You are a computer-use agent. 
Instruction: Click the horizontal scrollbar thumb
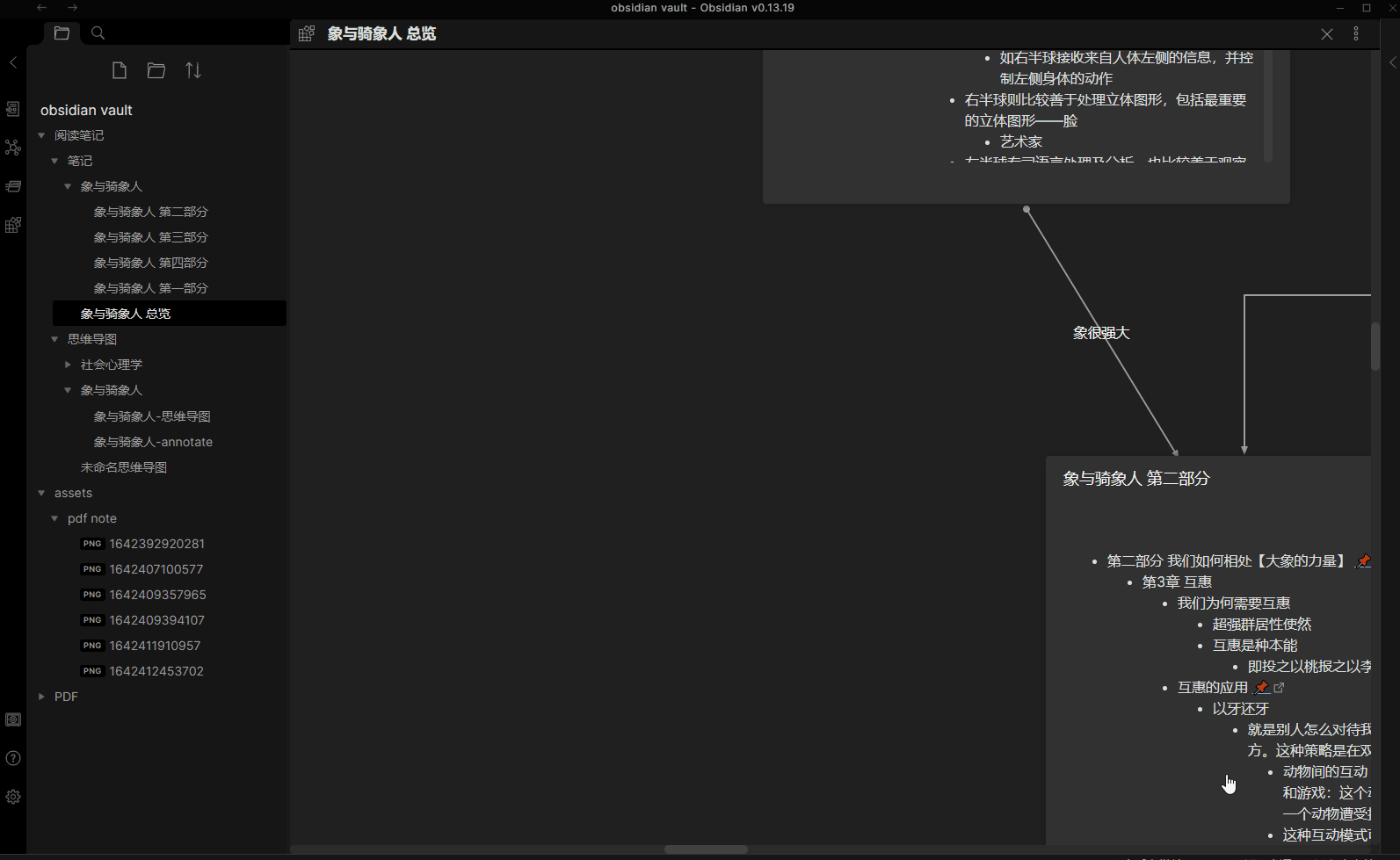[706, 849]
